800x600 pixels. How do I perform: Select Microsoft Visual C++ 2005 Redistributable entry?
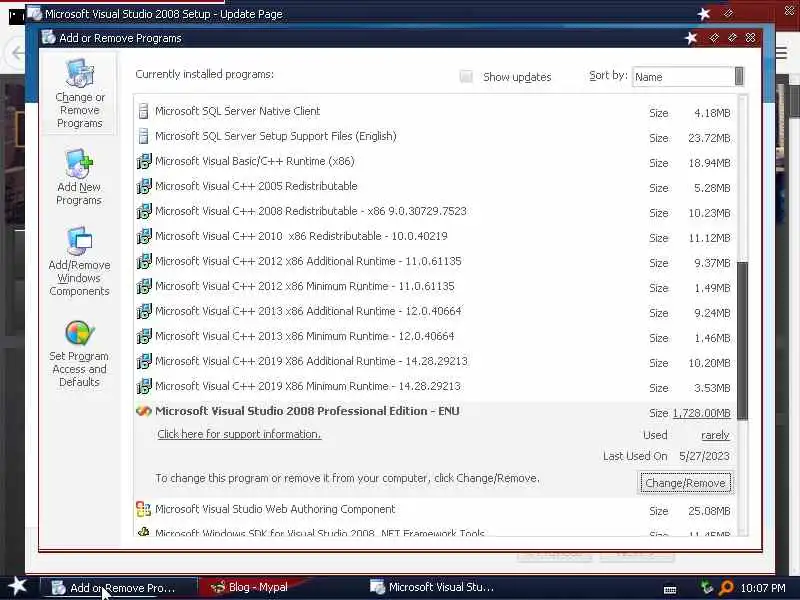tap(435, 186)
